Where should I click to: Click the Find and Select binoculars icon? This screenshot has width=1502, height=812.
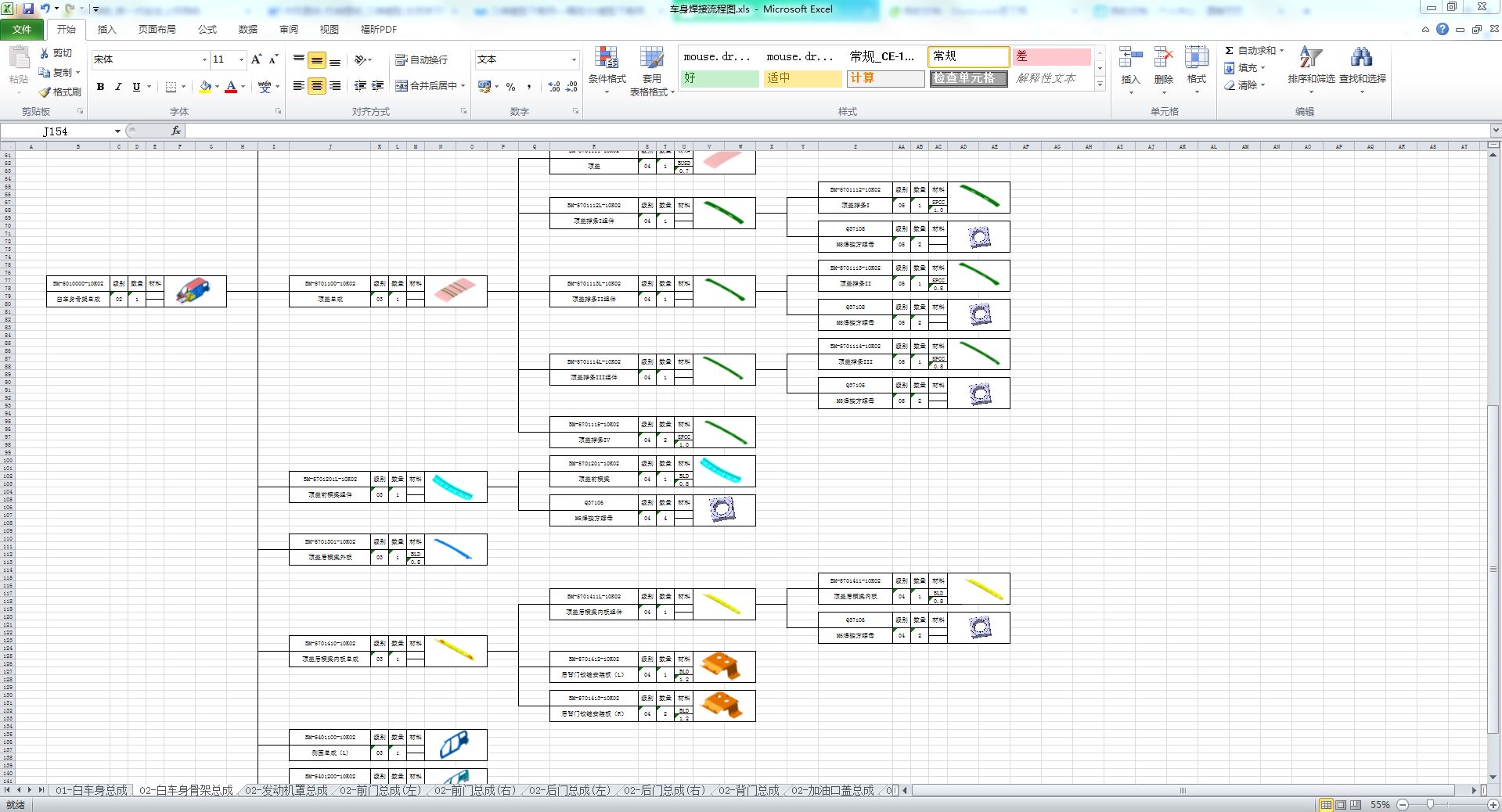point(1361,59)
